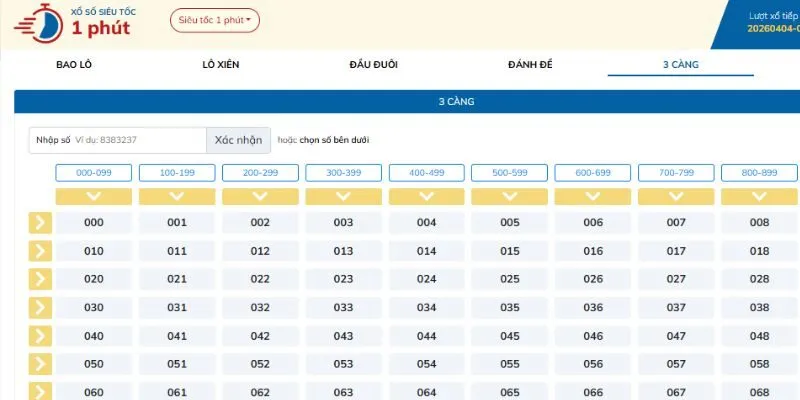Image resolution: width=800 pixels, height=400 pixels.
Task: Click the down chevron under 400-499
Action: [x=427, y=196]
